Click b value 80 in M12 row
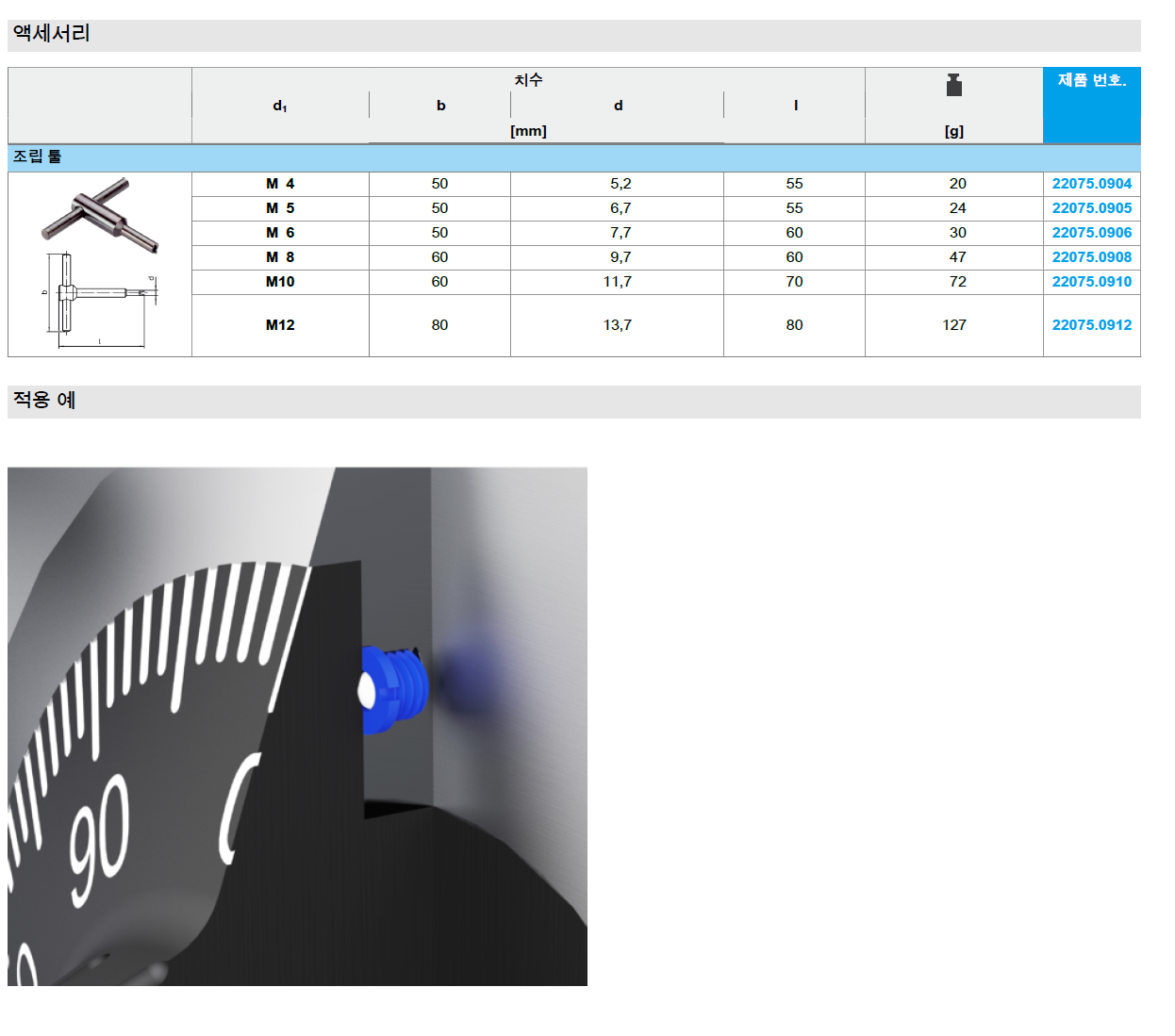This screenshot has width=1175, height=1036. 439,325
